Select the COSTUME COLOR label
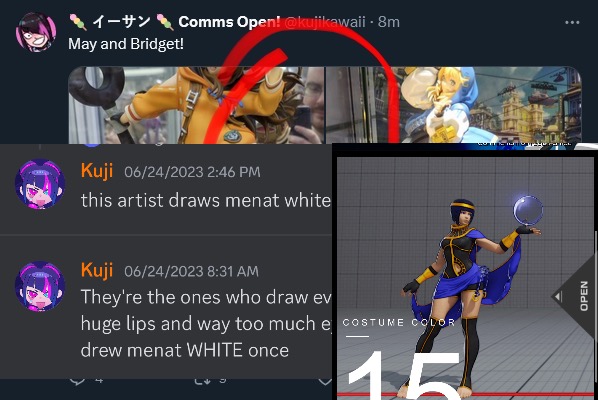The width and height of the screenshot is (598, 400). tap(399, 323)
